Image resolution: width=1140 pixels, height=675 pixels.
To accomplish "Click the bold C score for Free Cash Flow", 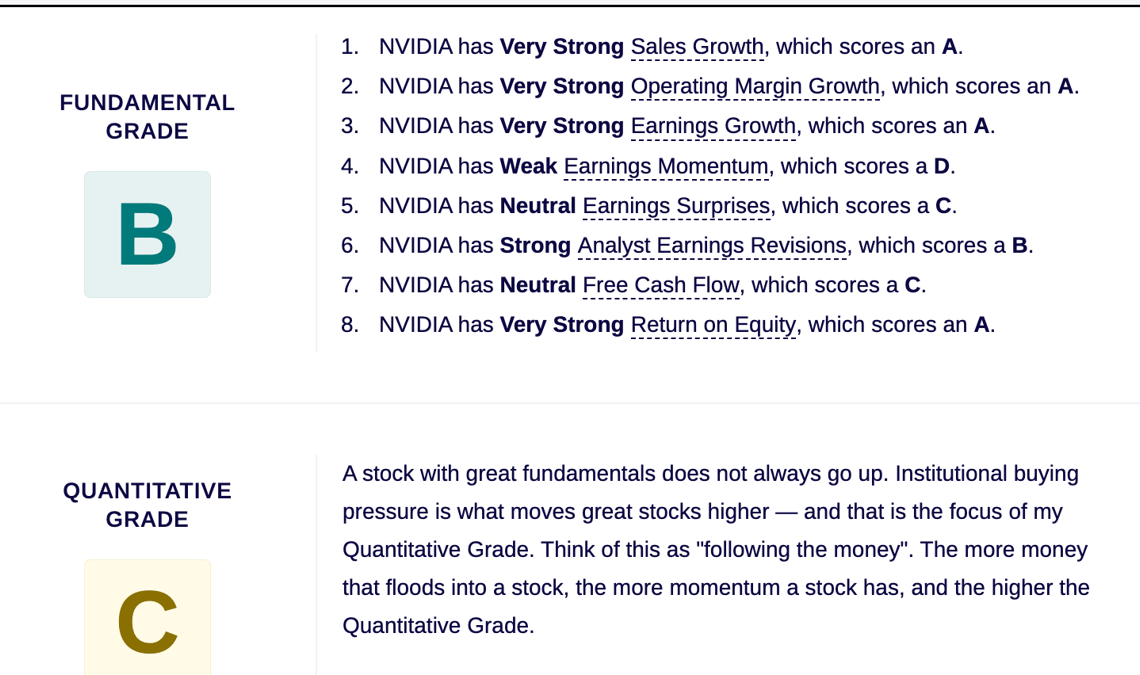I will tap(912, 285).
